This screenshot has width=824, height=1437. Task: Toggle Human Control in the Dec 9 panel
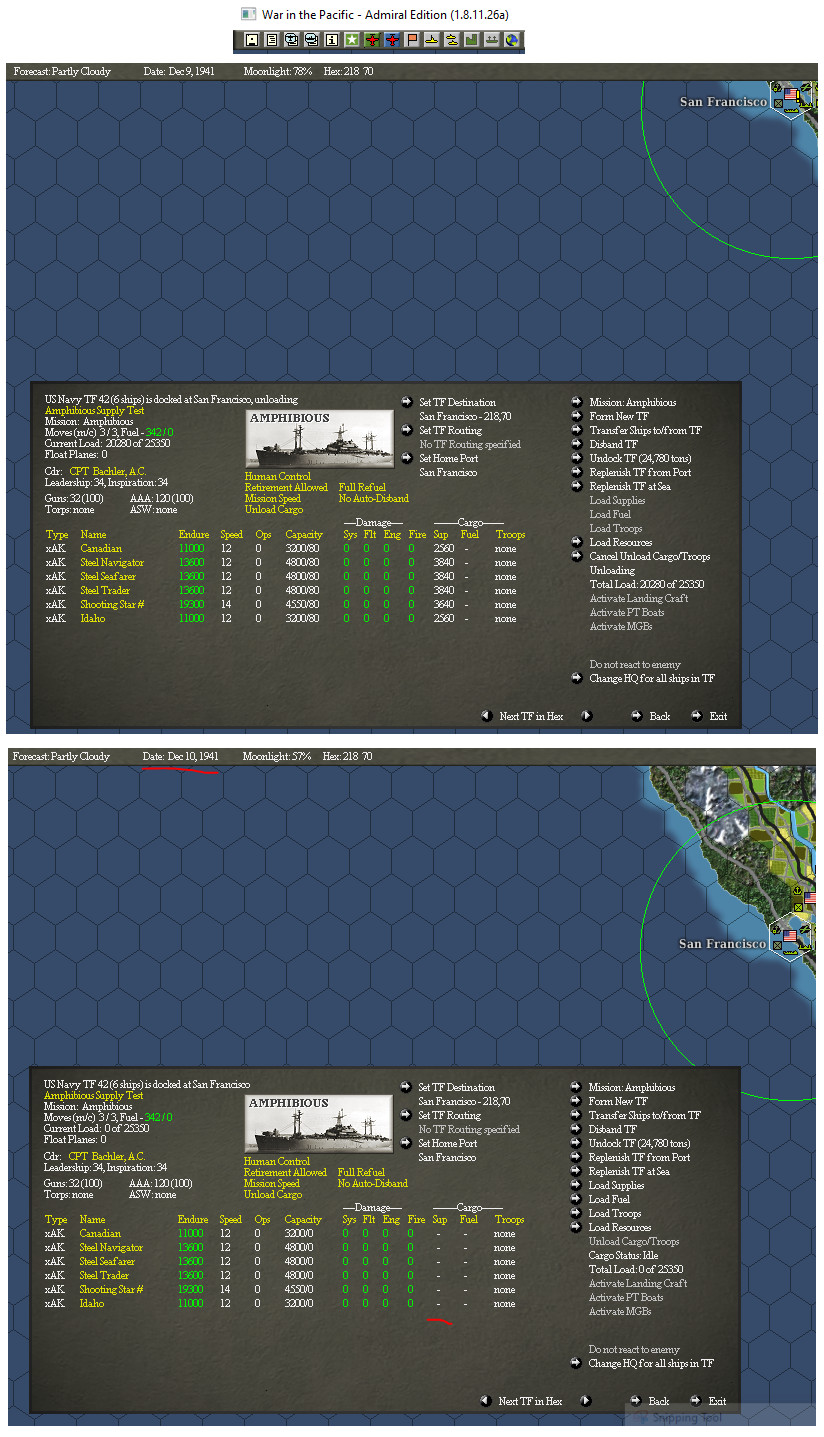[x=277, y=477]
